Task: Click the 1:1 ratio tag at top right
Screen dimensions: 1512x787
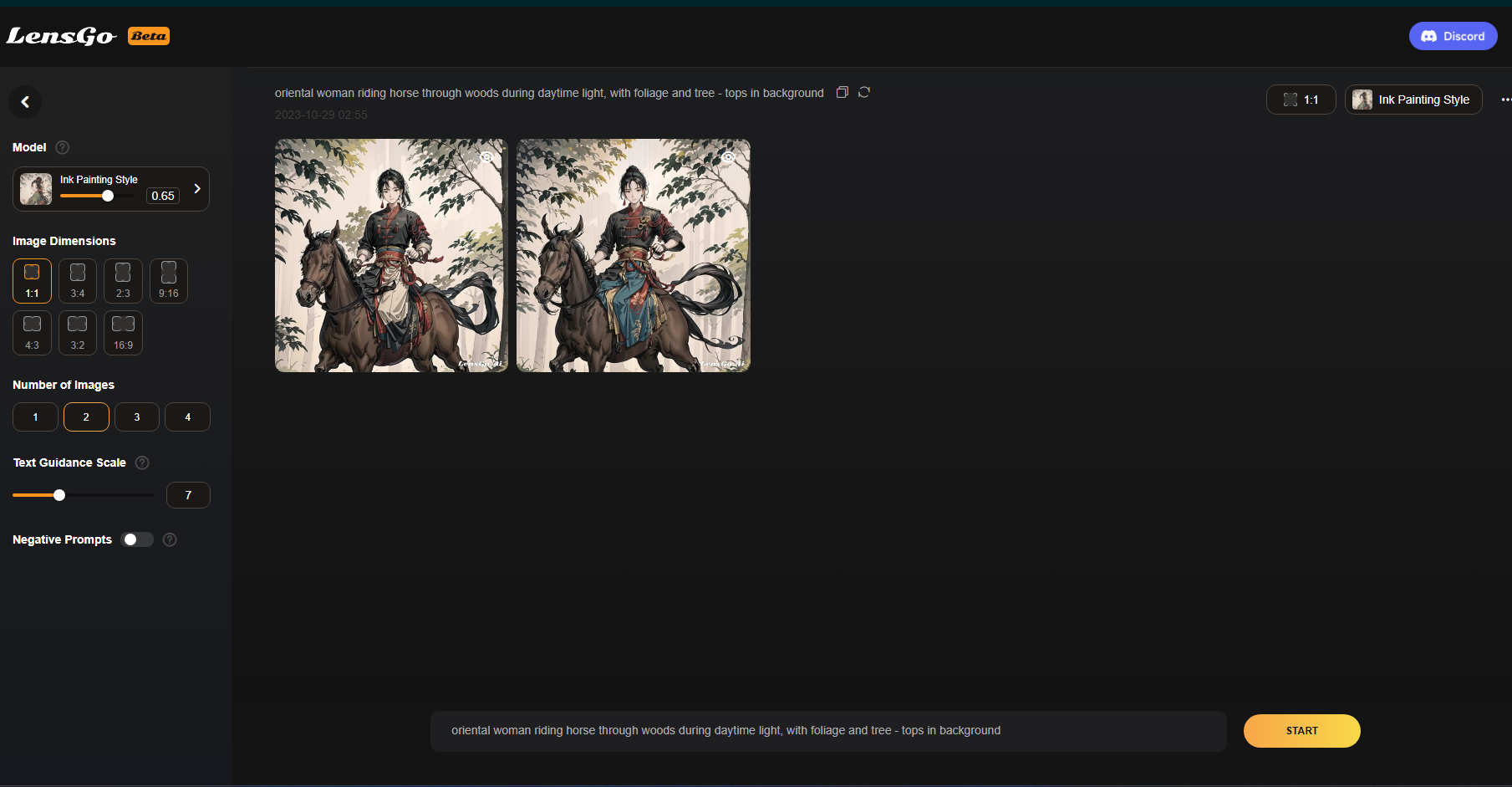Action: pos(1301,100)
